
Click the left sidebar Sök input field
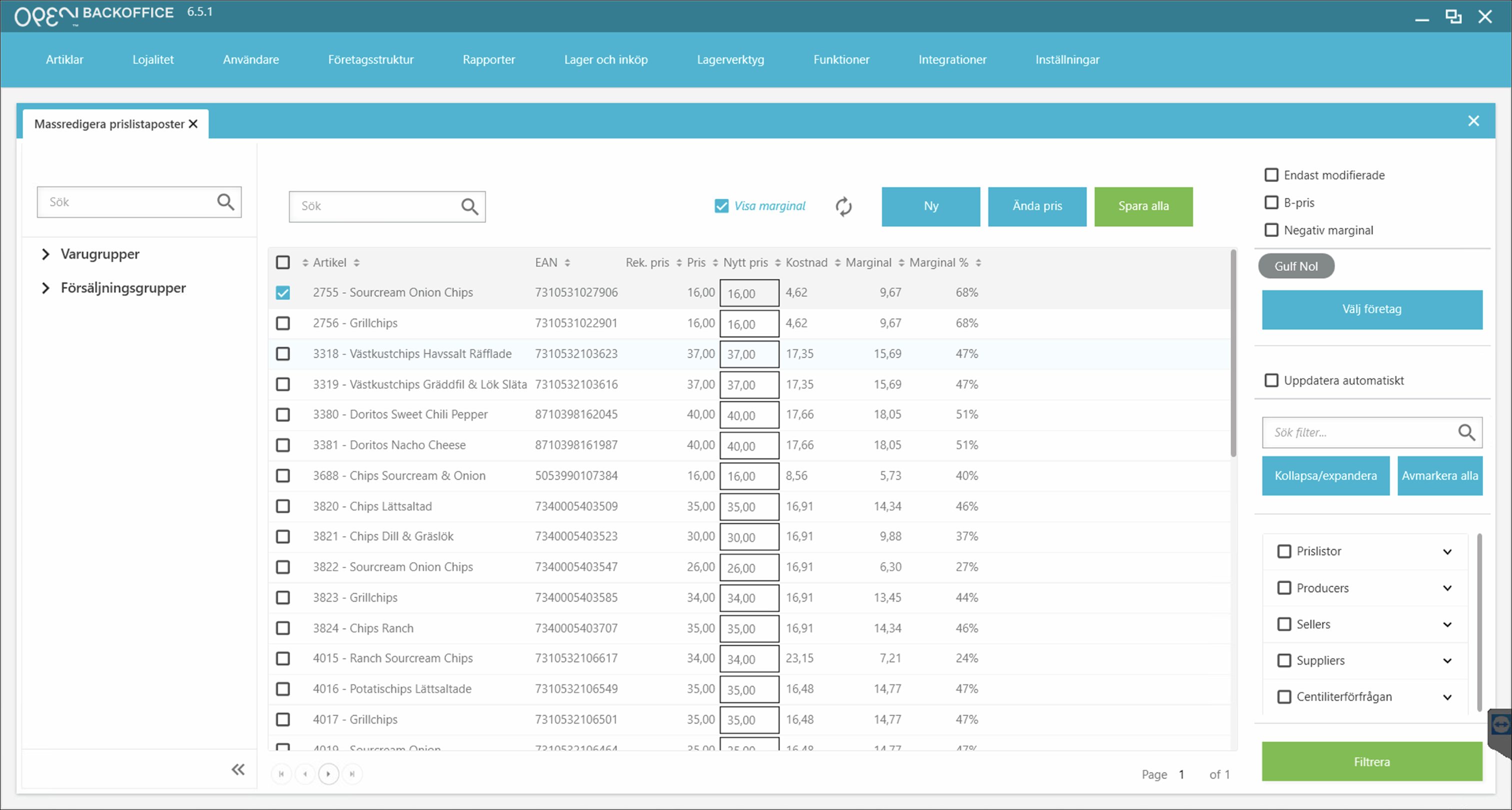coord(139,202)
